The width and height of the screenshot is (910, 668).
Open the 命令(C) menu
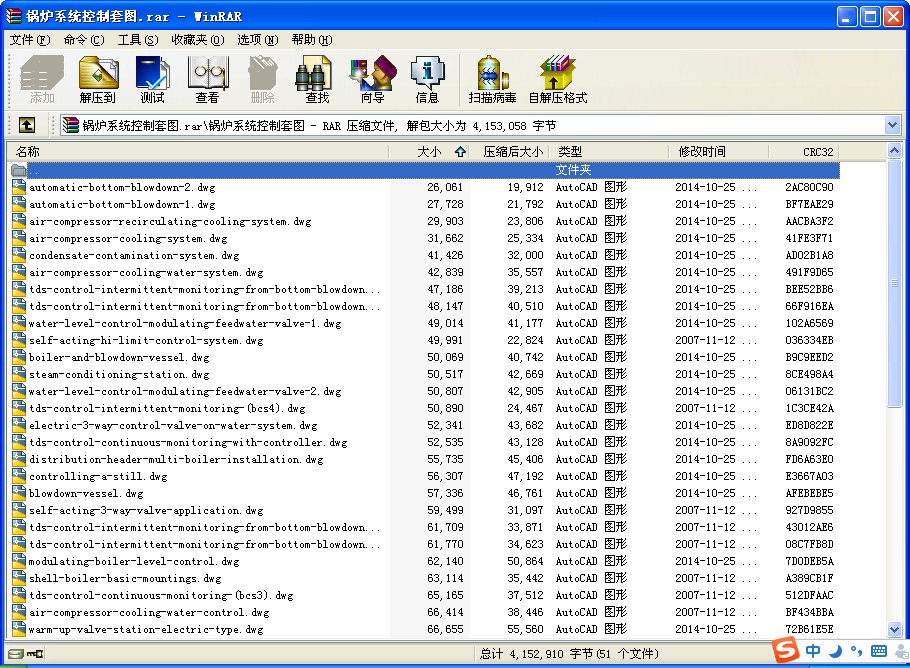click(84, 39)
